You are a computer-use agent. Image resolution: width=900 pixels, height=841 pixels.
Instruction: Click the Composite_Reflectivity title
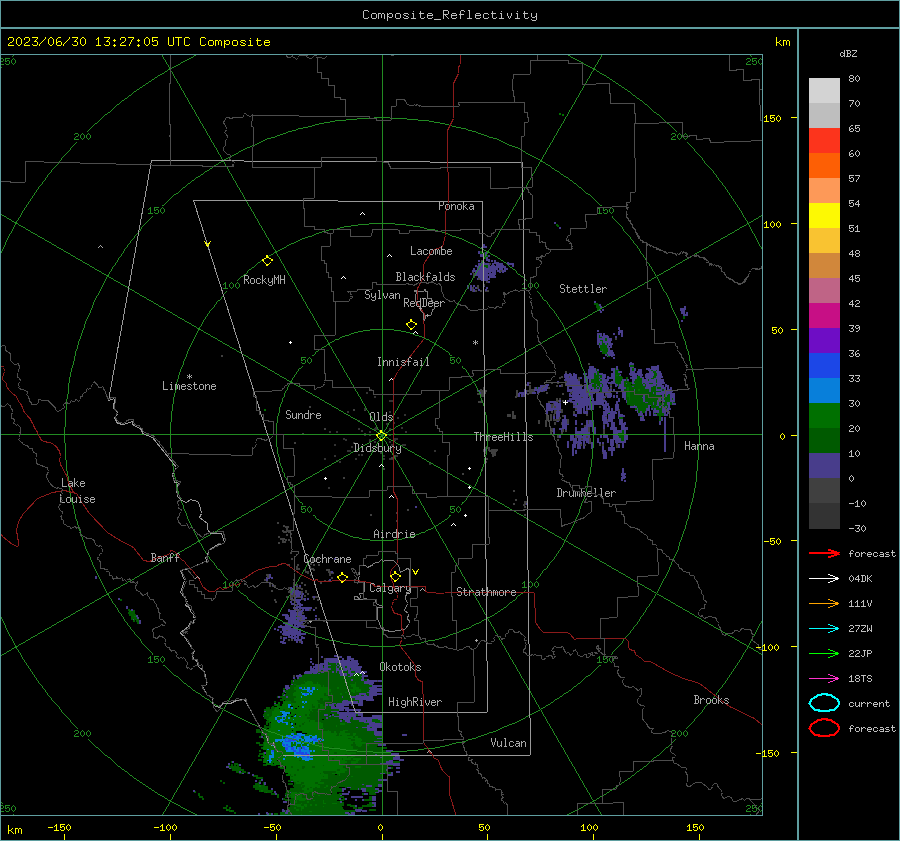point(449,15)
